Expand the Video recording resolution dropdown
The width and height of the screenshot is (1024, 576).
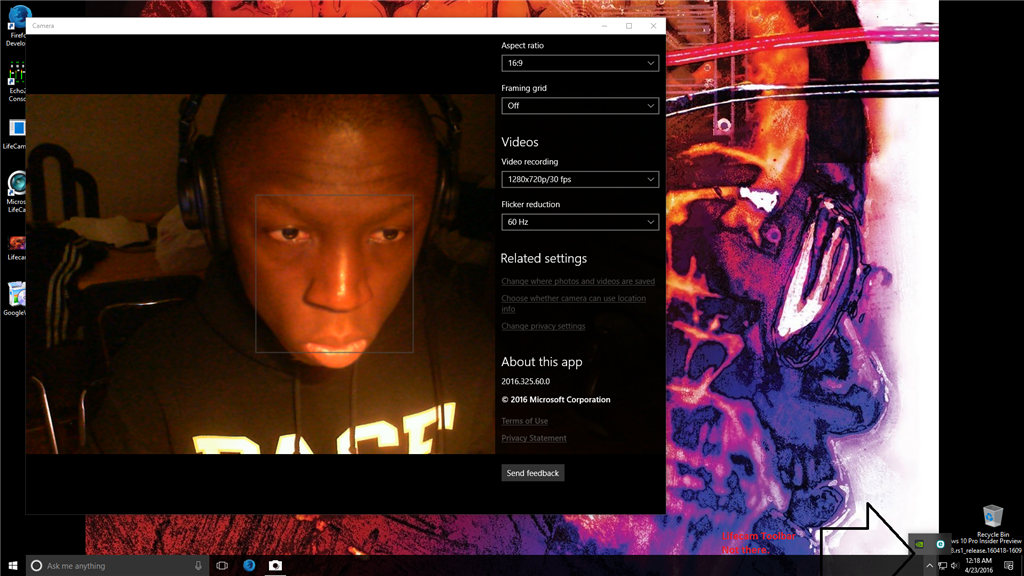[x=580, y=180]
